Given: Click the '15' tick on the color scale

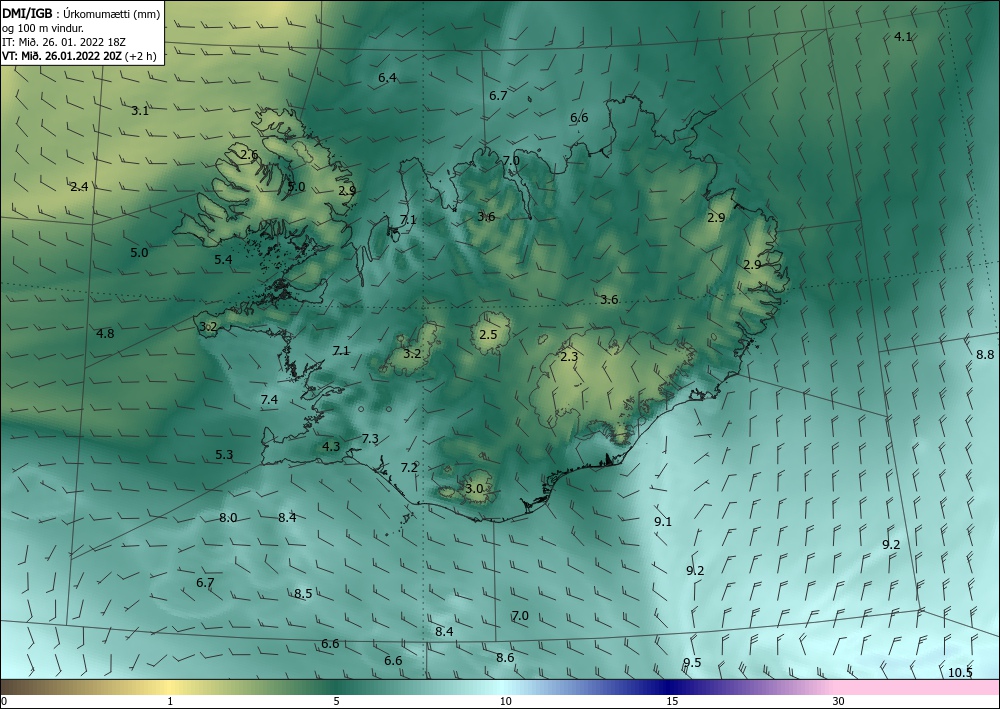Looking at the screenshot, I should tap(672, 701).
